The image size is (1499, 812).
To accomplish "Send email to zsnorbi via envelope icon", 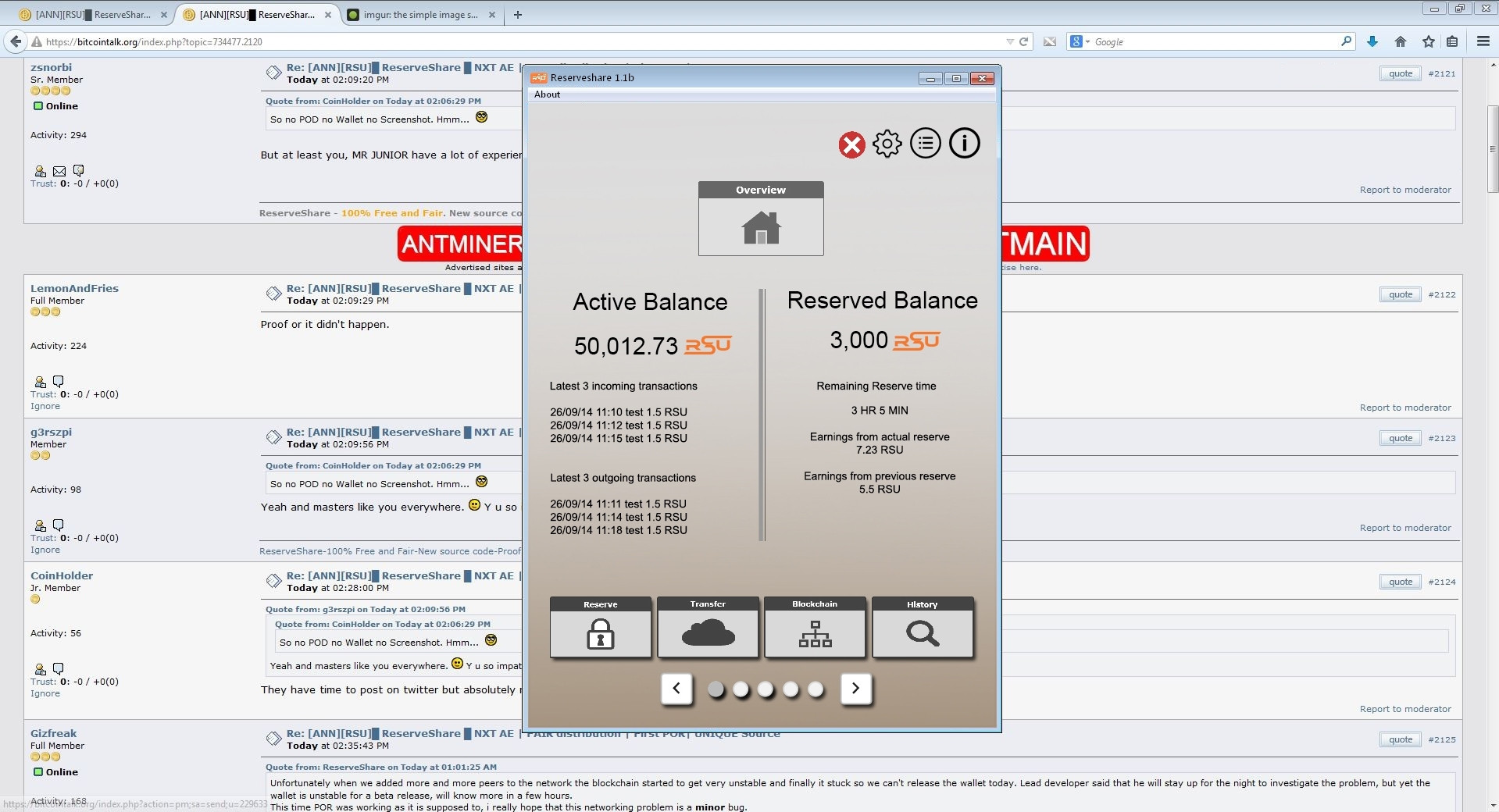I will point(59,171).
